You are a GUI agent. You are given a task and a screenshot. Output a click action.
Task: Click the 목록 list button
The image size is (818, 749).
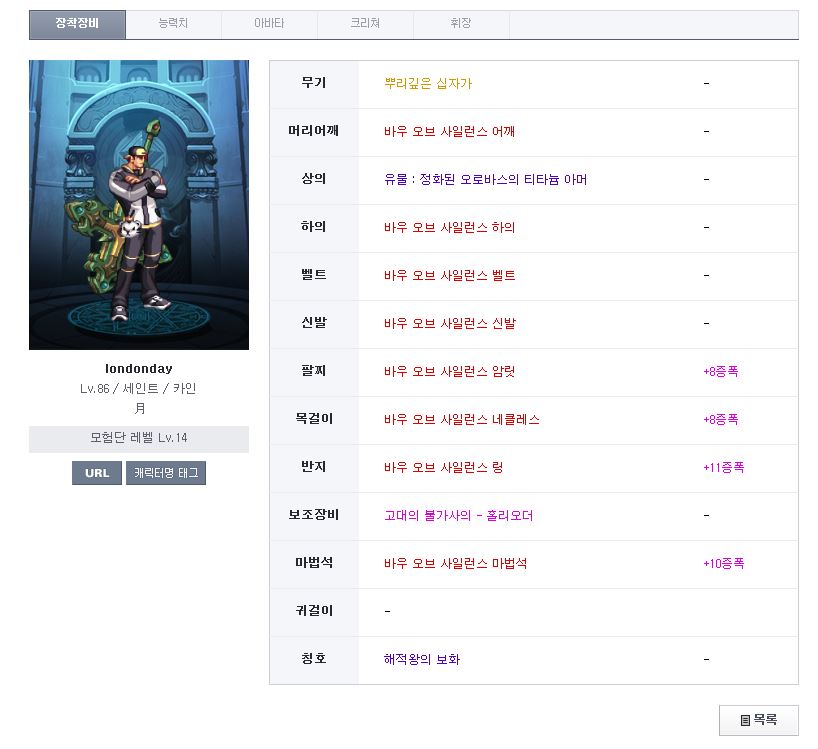pyautogui.click(x=758, y=720)
